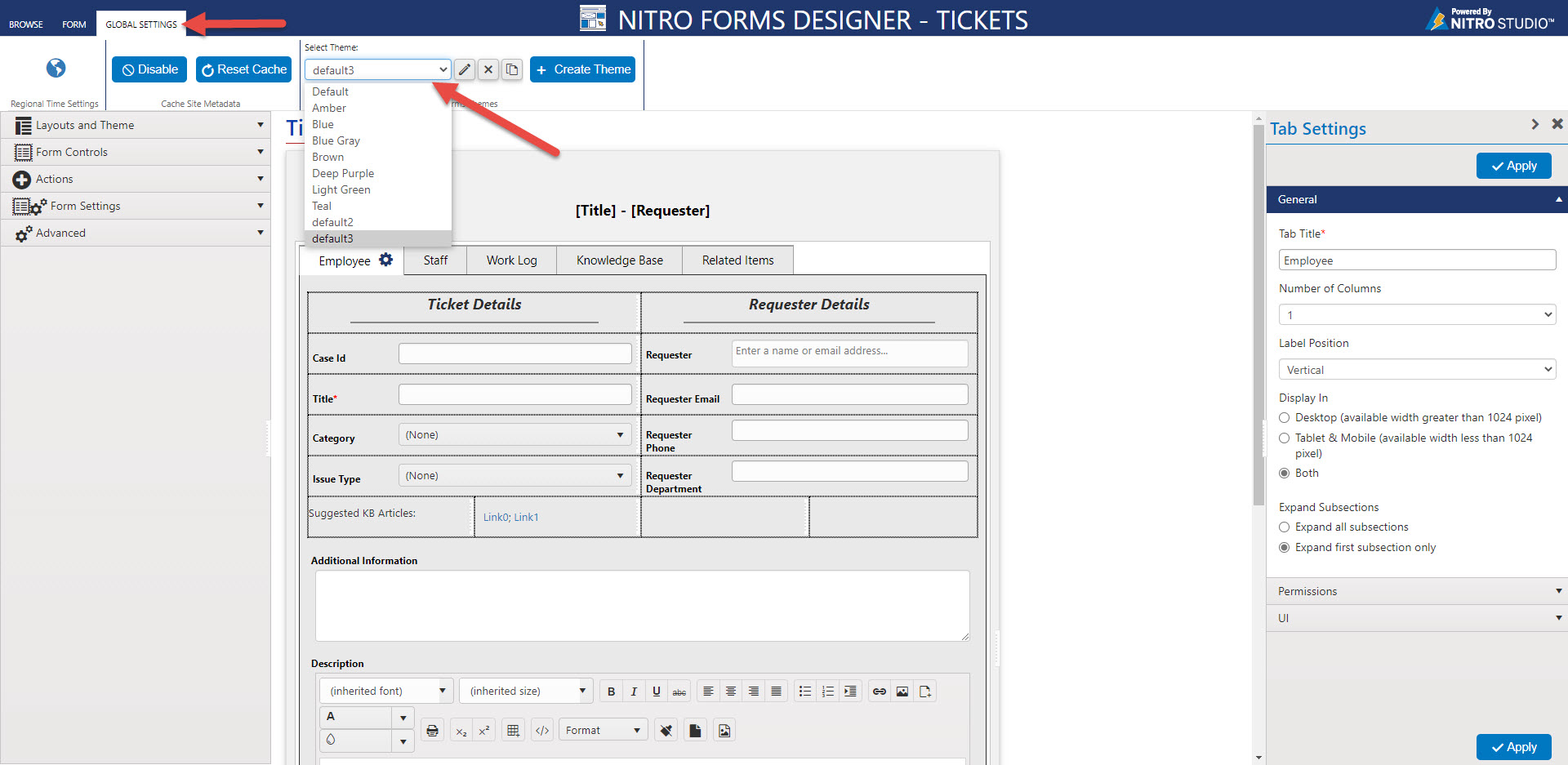The width and height of the screenshot is (1568, 765).
Task: View HTML source of Description
Action: pyautogui.click(x=542, y=731)
